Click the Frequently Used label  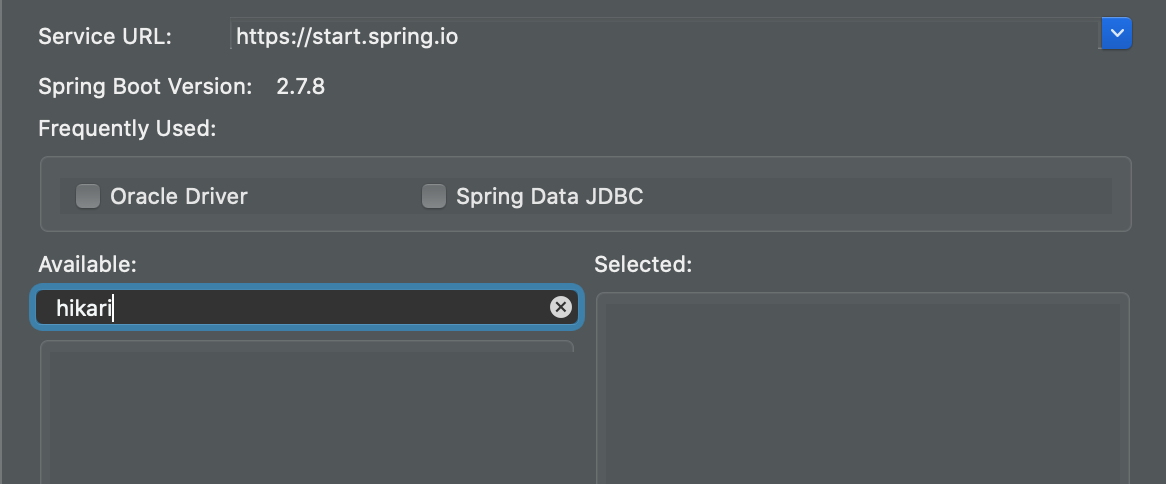[x=127, y=129]
